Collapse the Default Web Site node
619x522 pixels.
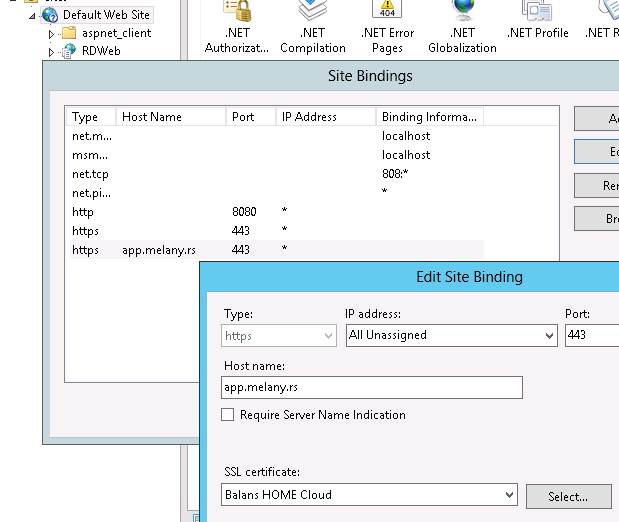33,16
